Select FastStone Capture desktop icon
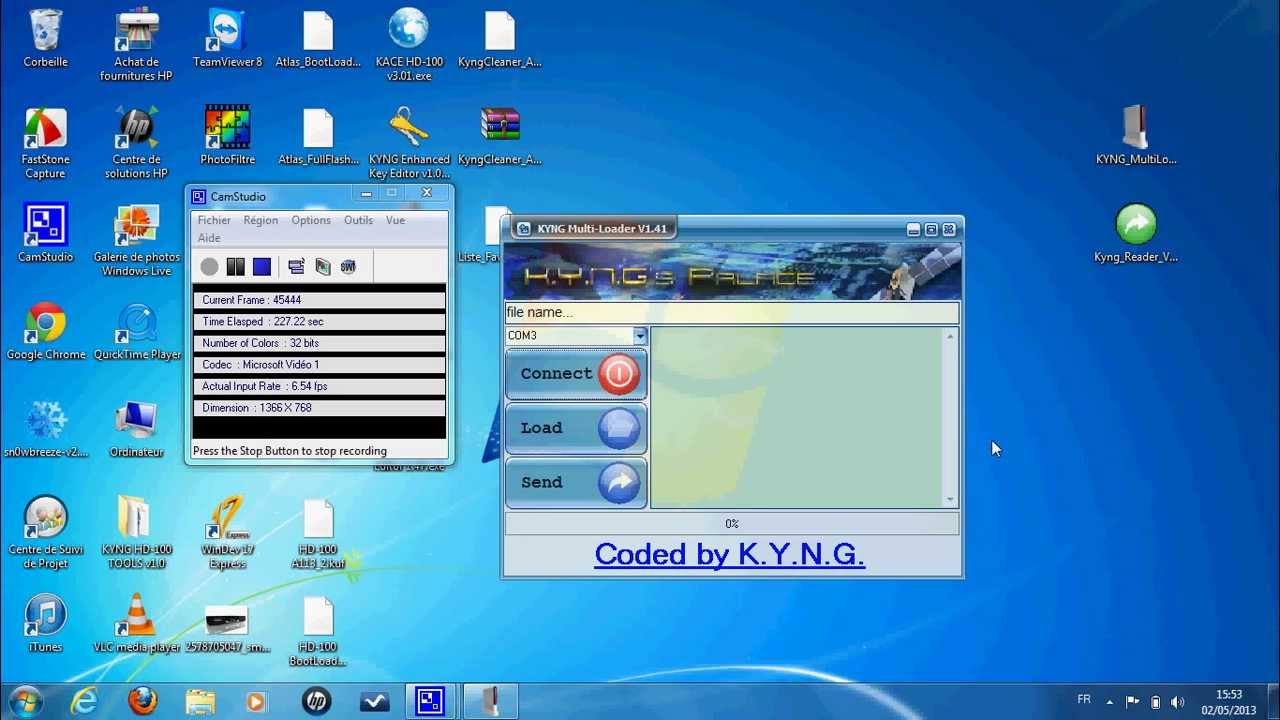Screen dimensions: 1280x720 click(x=45, y=143)
